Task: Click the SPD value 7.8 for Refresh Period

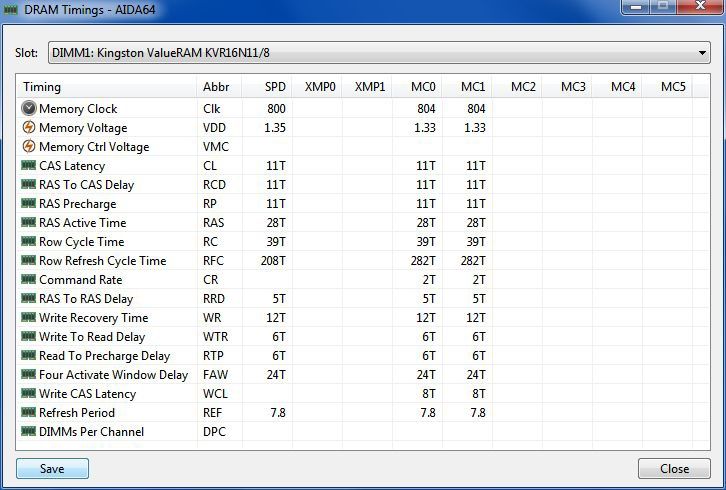Action: [x=278, y=413]
